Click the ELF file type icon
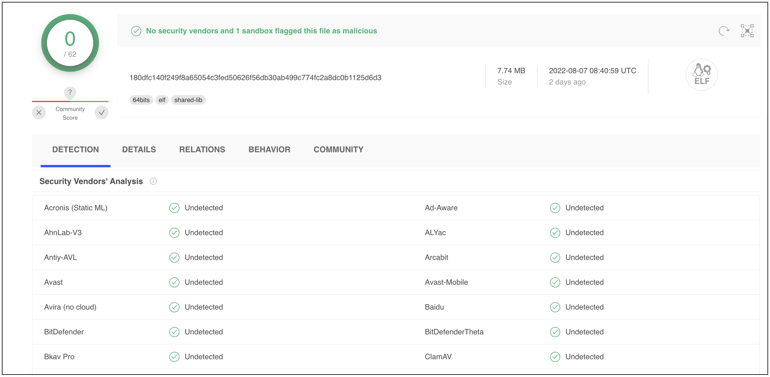Screen dimensions: 770x377 (702, 75)
